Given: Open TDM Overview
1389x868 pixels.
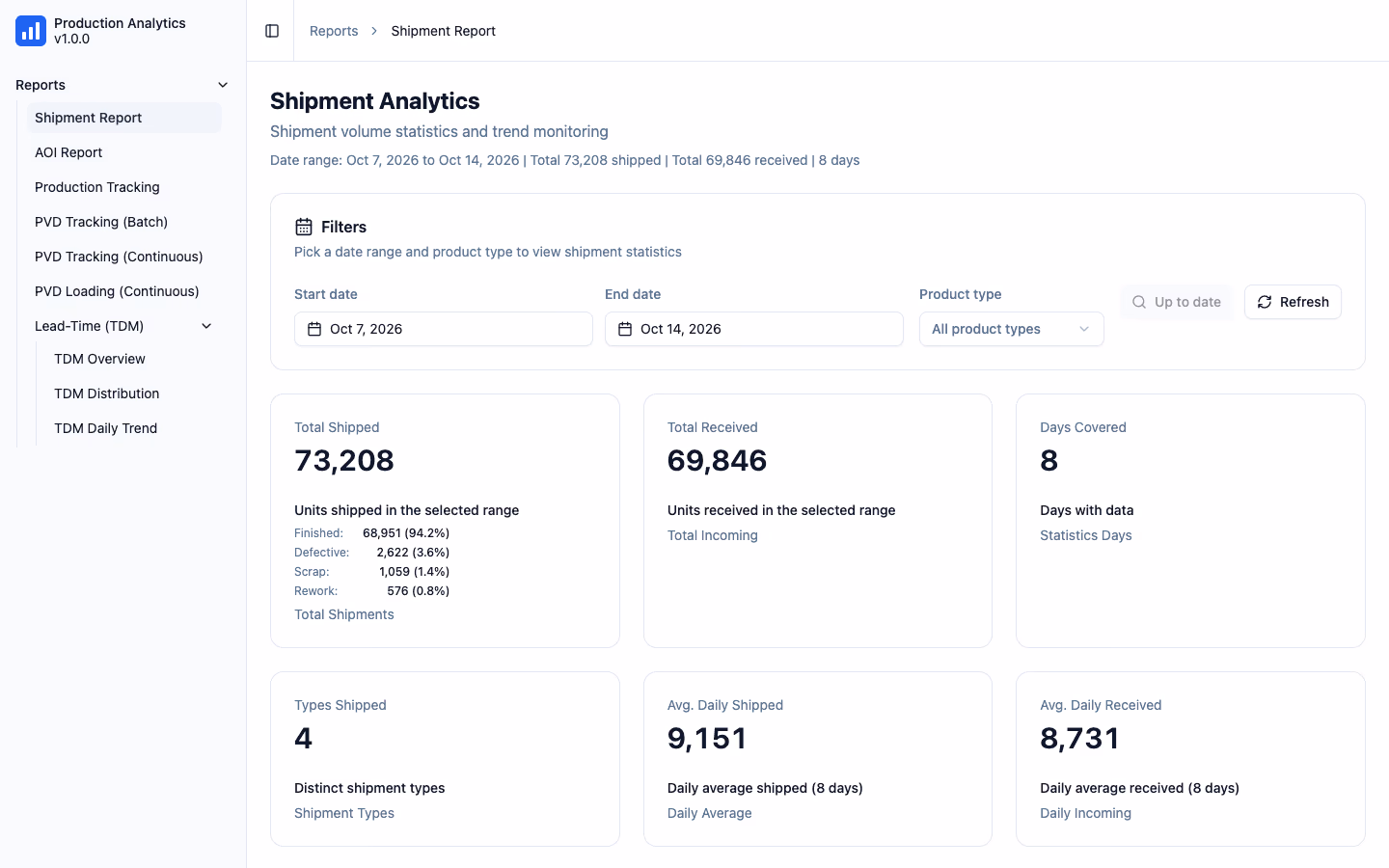Looking at the screenshot, I should (134, 359).
